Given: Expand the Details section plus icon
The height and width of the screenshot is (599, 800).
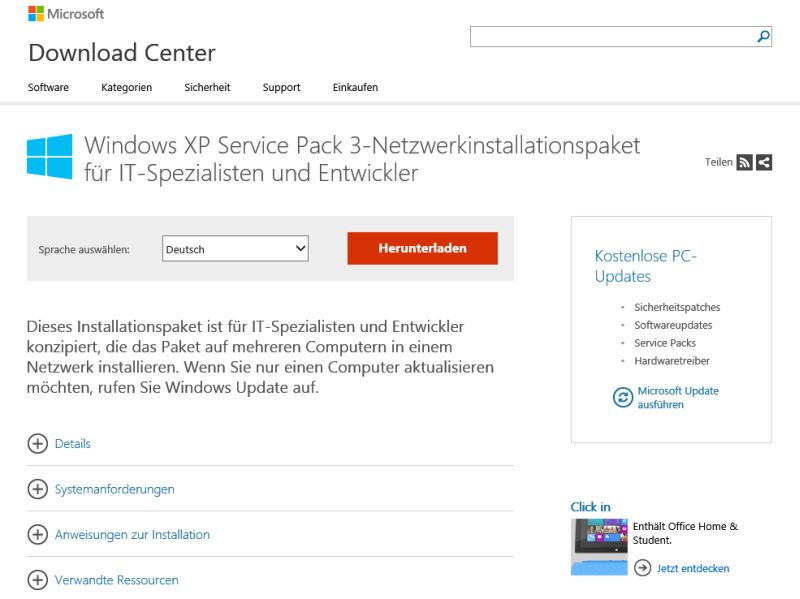Looking at the screenshot, I should click(37, 443).
